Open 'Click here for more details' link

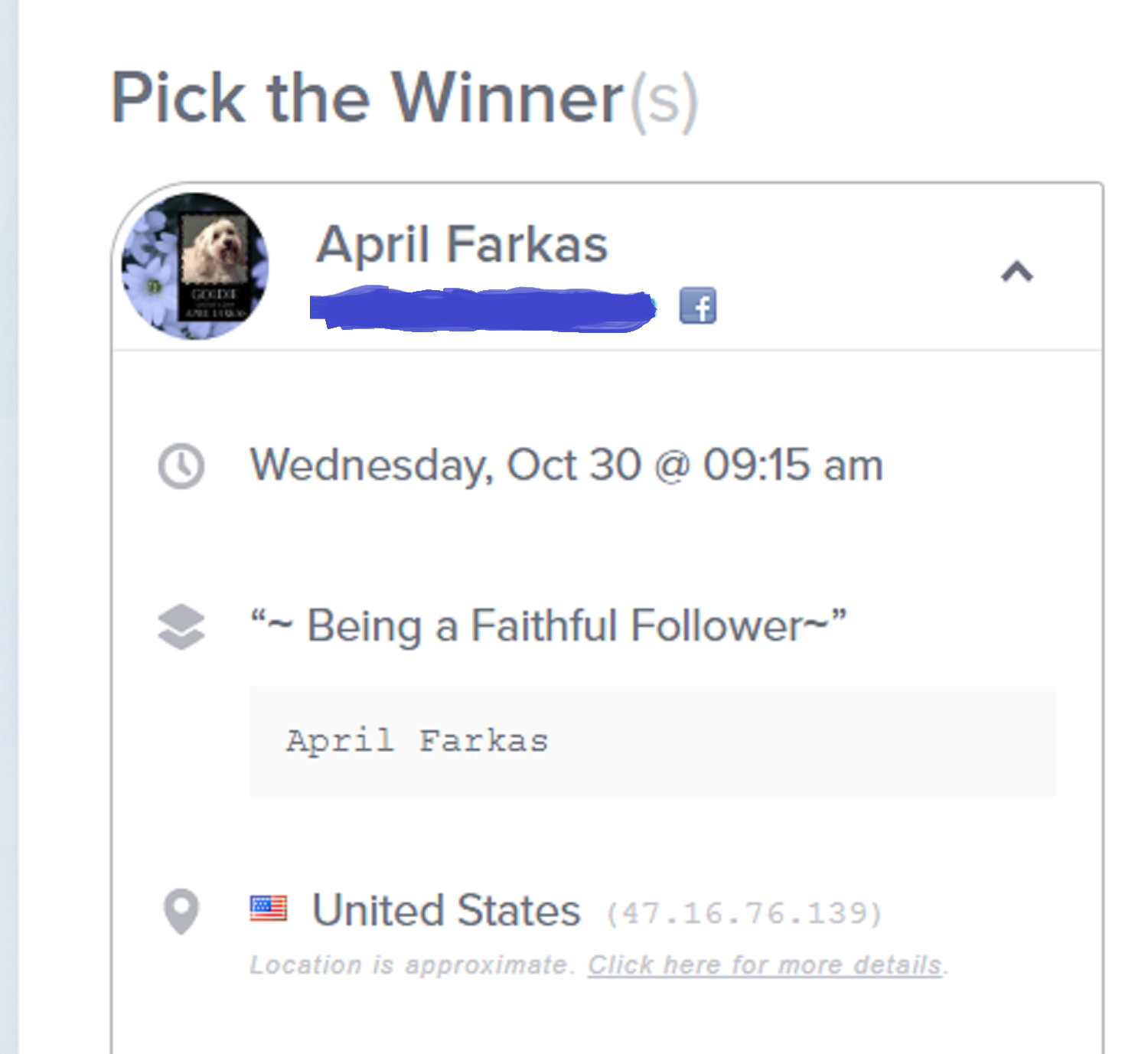765,965
